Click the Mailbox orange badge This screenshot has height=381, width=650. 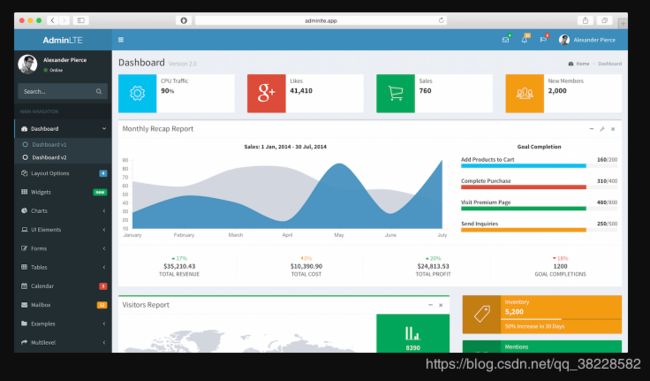102,305
